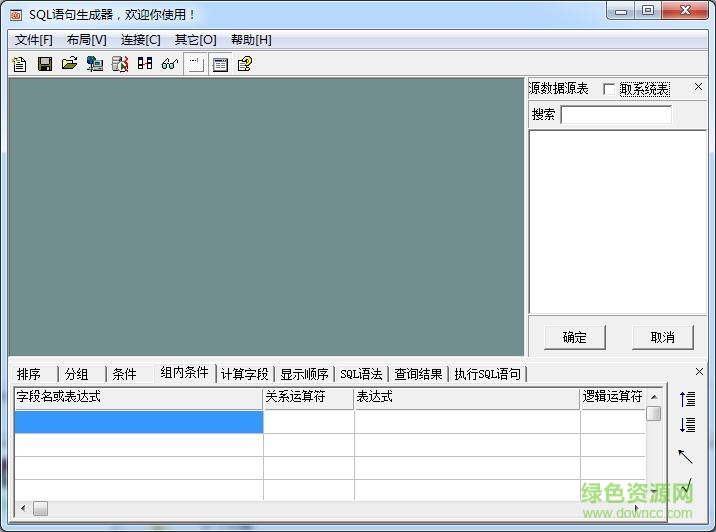The image size is (716, 532).
Task: Switch to the SQL语法 tab
Action: (361, 374)
